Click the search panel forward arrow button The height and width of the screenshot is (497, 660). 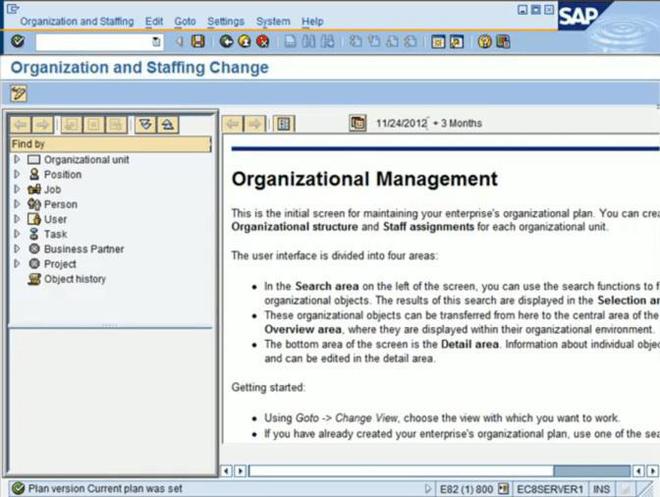43,125
